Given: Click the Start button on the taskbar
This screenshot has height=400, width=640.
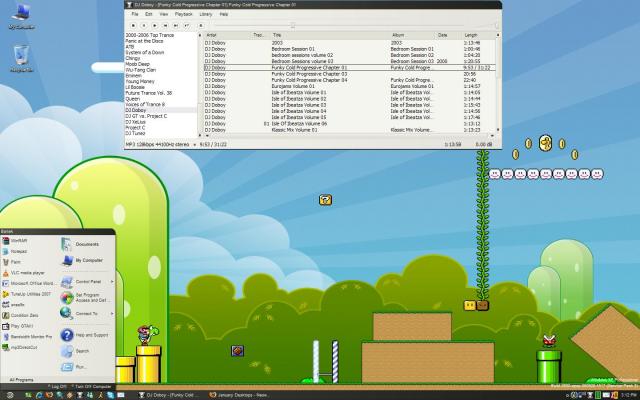Looking at the screenshot, I should [x=10, y=395].
